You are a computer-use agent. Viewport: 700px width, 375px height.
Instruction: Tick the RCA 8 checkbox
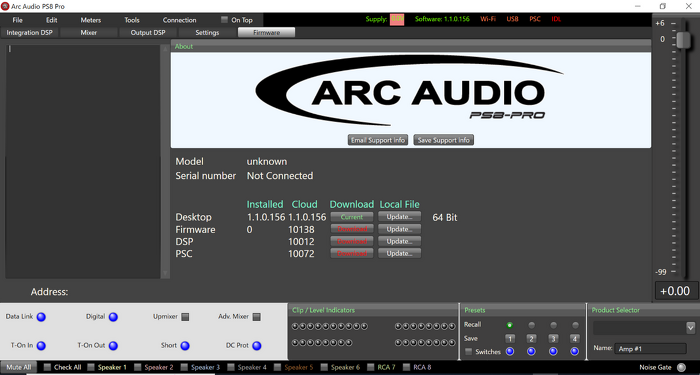[x=406, y=367]
